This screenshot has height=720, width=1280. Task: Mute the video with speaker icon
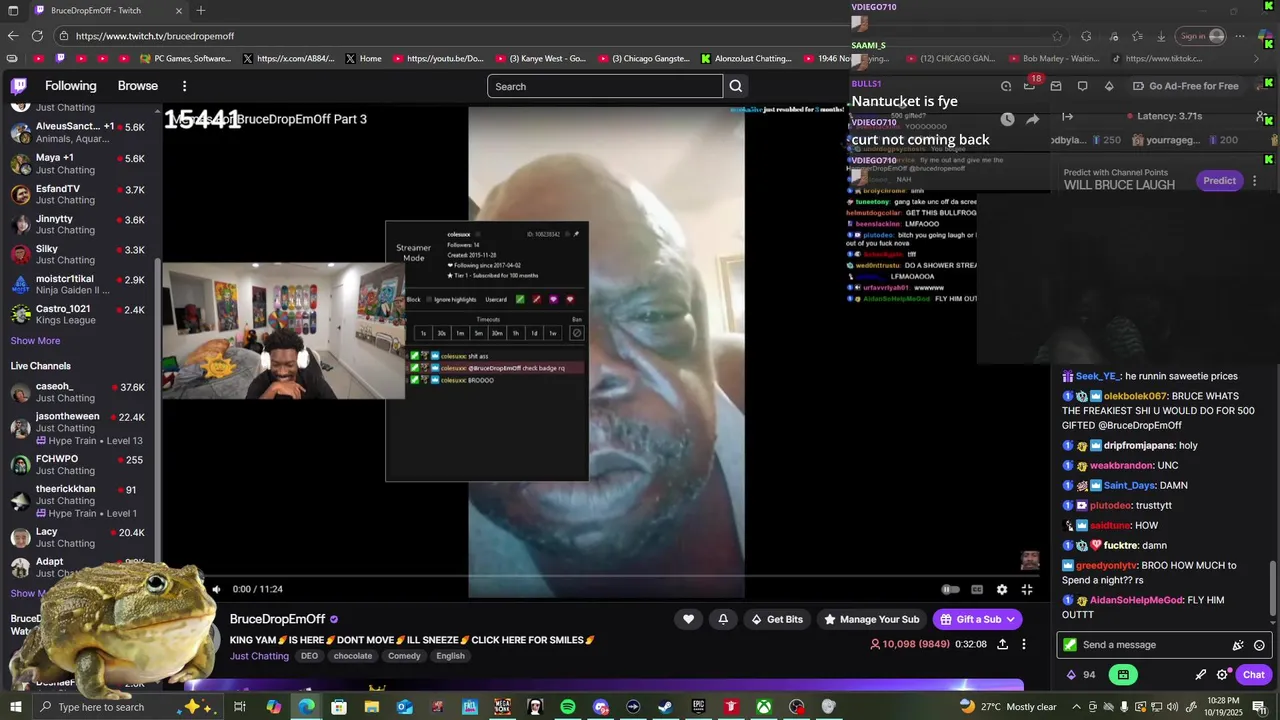[215, 590]
